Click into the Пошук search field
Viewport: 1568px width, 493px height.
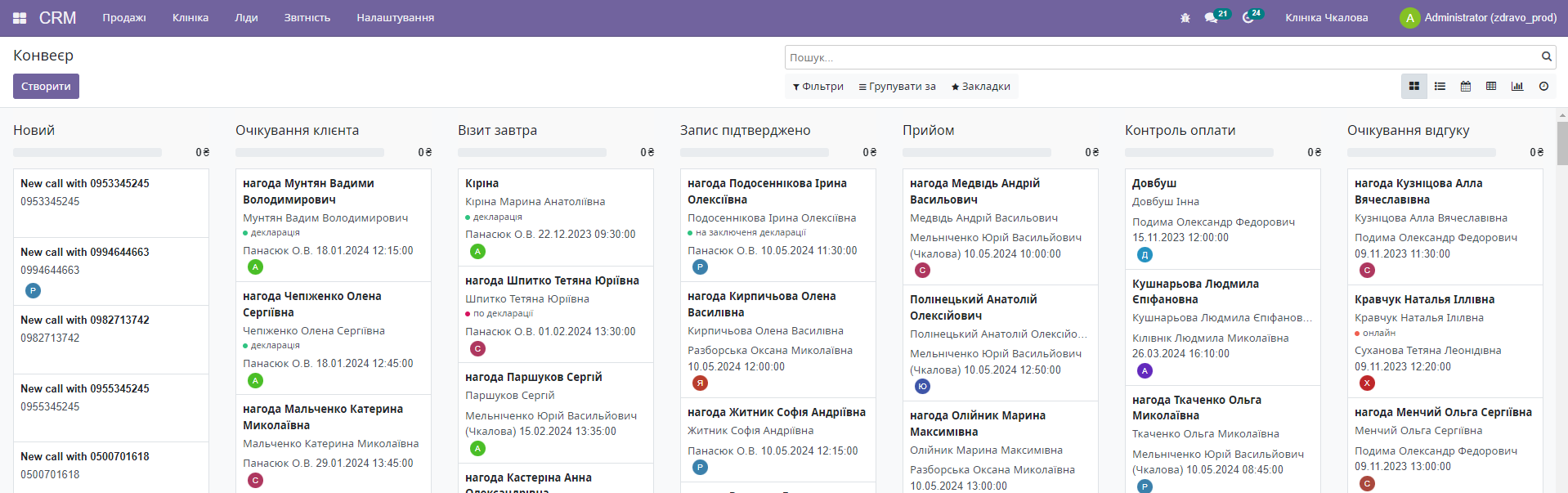1161,57
